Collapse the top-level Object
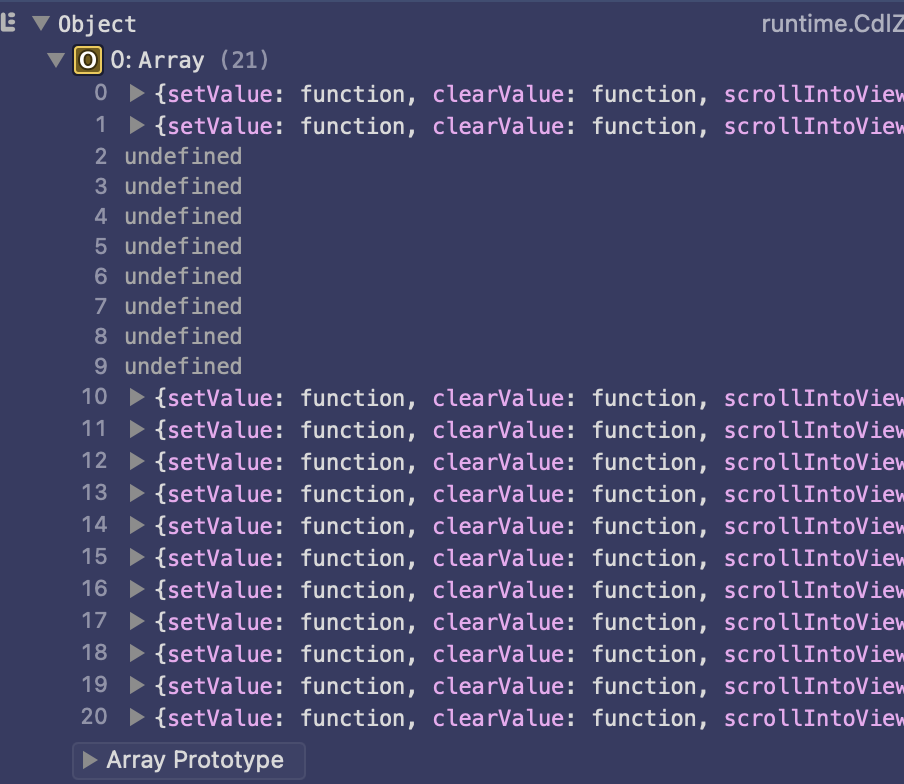 click(40, 23)
